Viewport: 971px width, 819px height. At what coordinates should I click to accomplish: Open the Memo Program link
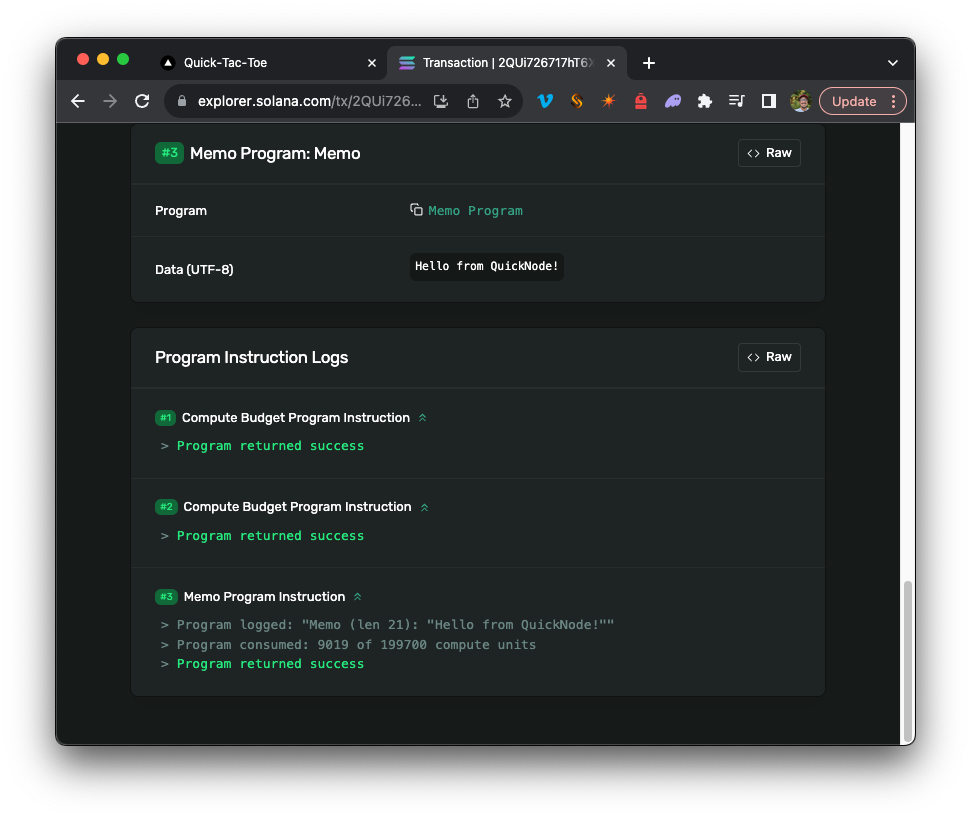click(475, 210)
